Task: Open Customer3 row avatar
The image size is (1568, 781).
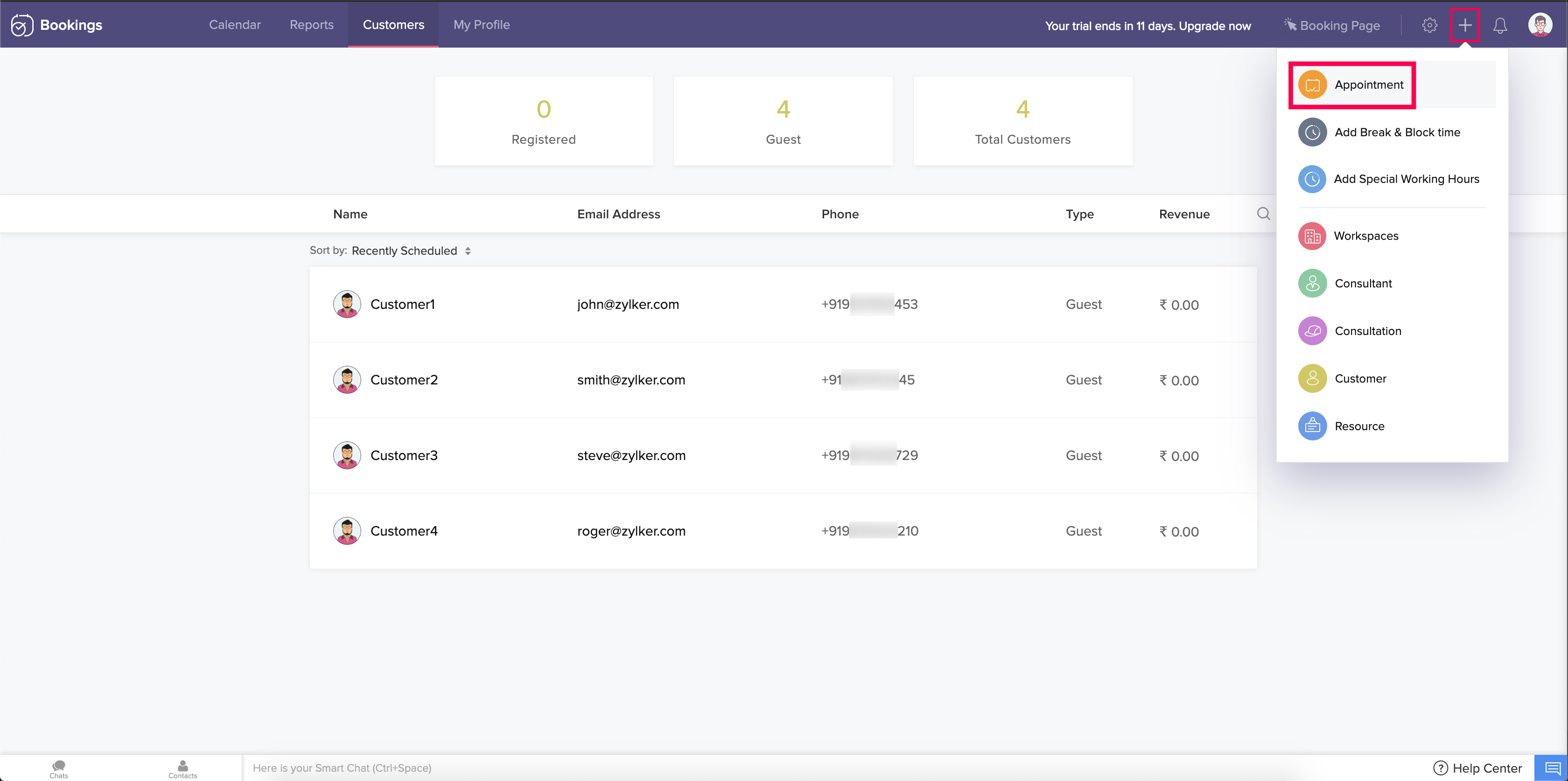Action: (347, 455)
